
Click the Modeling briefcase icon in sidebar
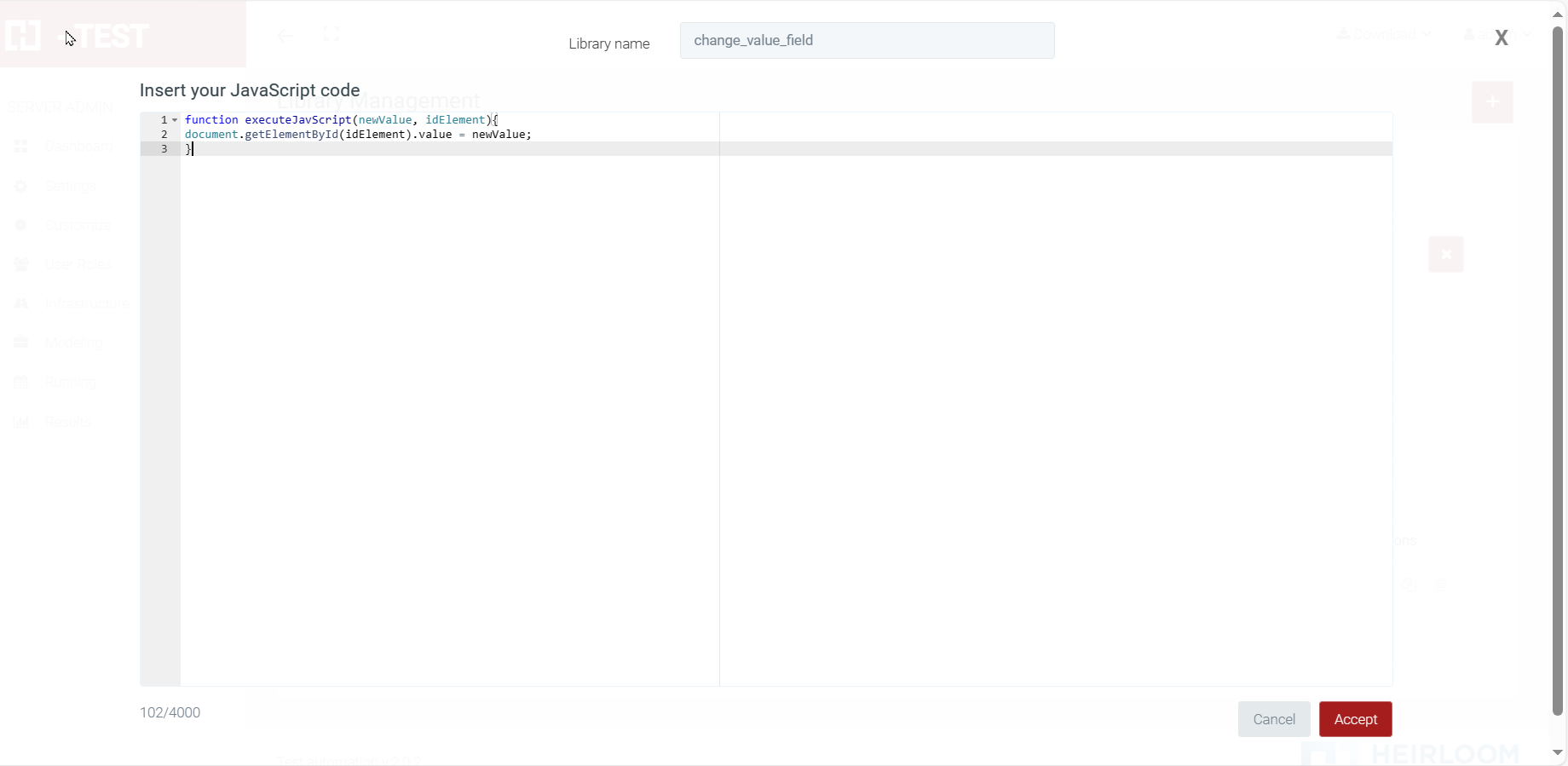coord(21,343)
